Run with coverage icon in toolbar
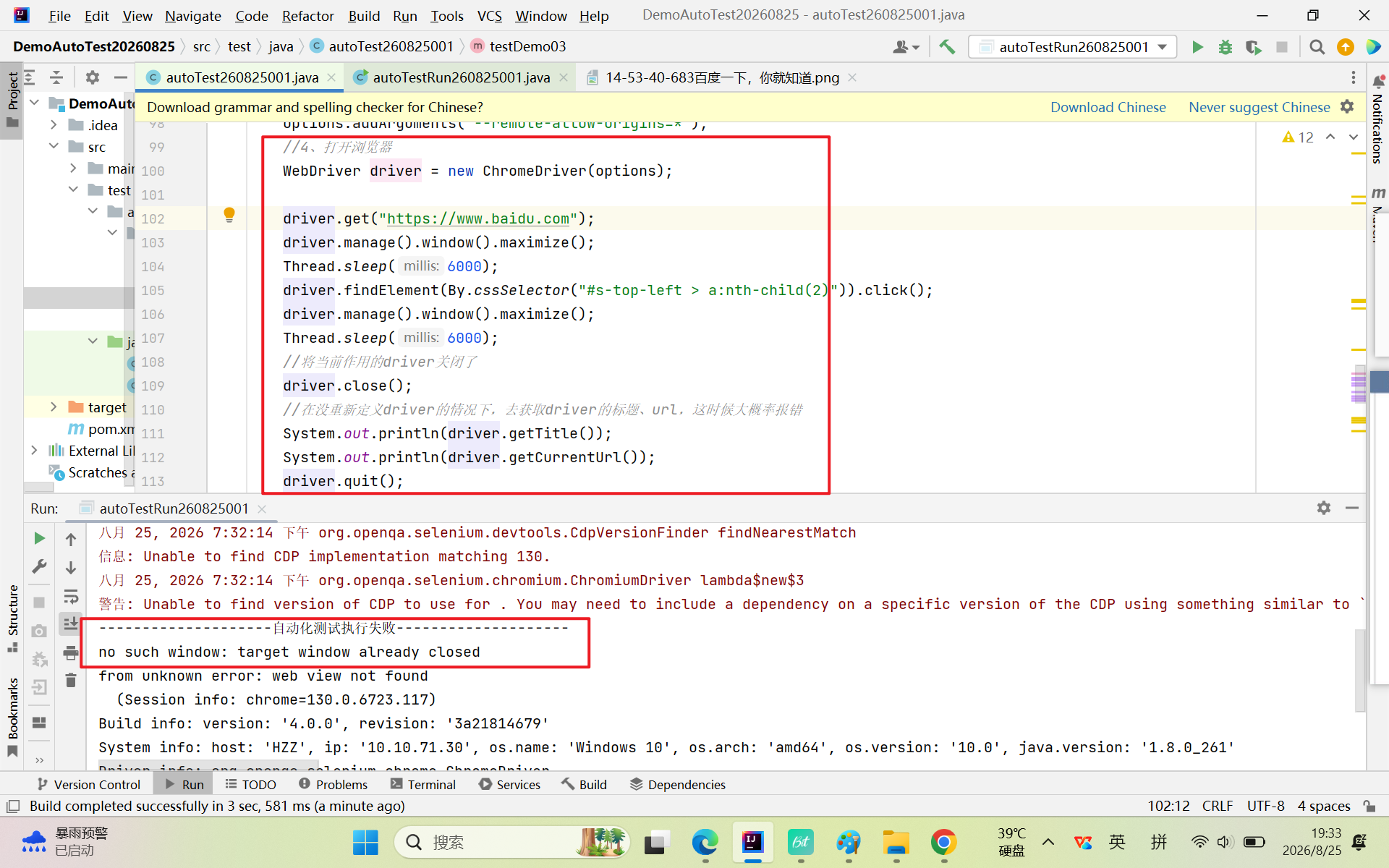The height and width of the screenshot is (868, 1389). [x=1253, y=47]
